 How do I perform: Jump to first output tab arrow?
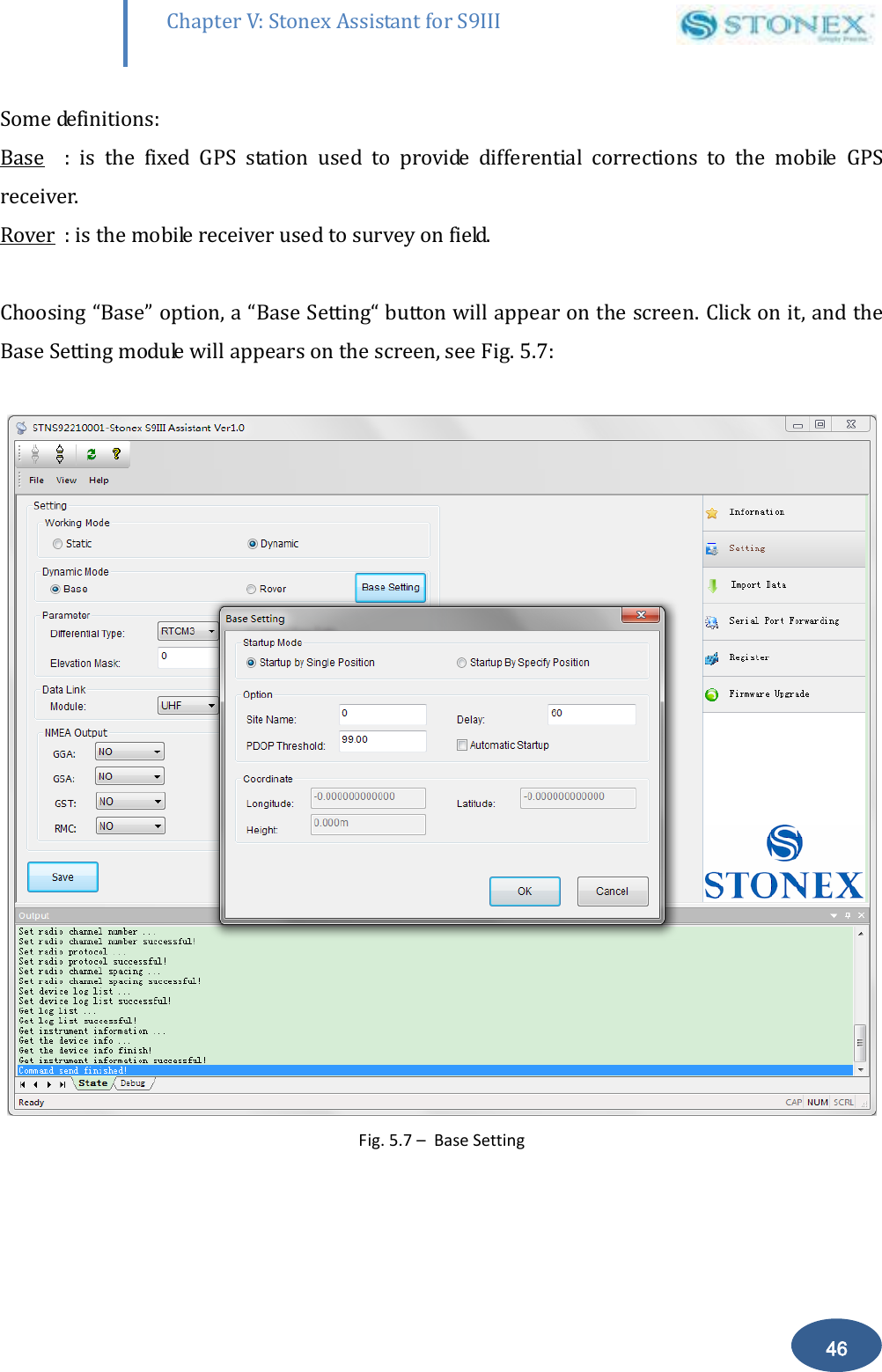point(23,1084)
